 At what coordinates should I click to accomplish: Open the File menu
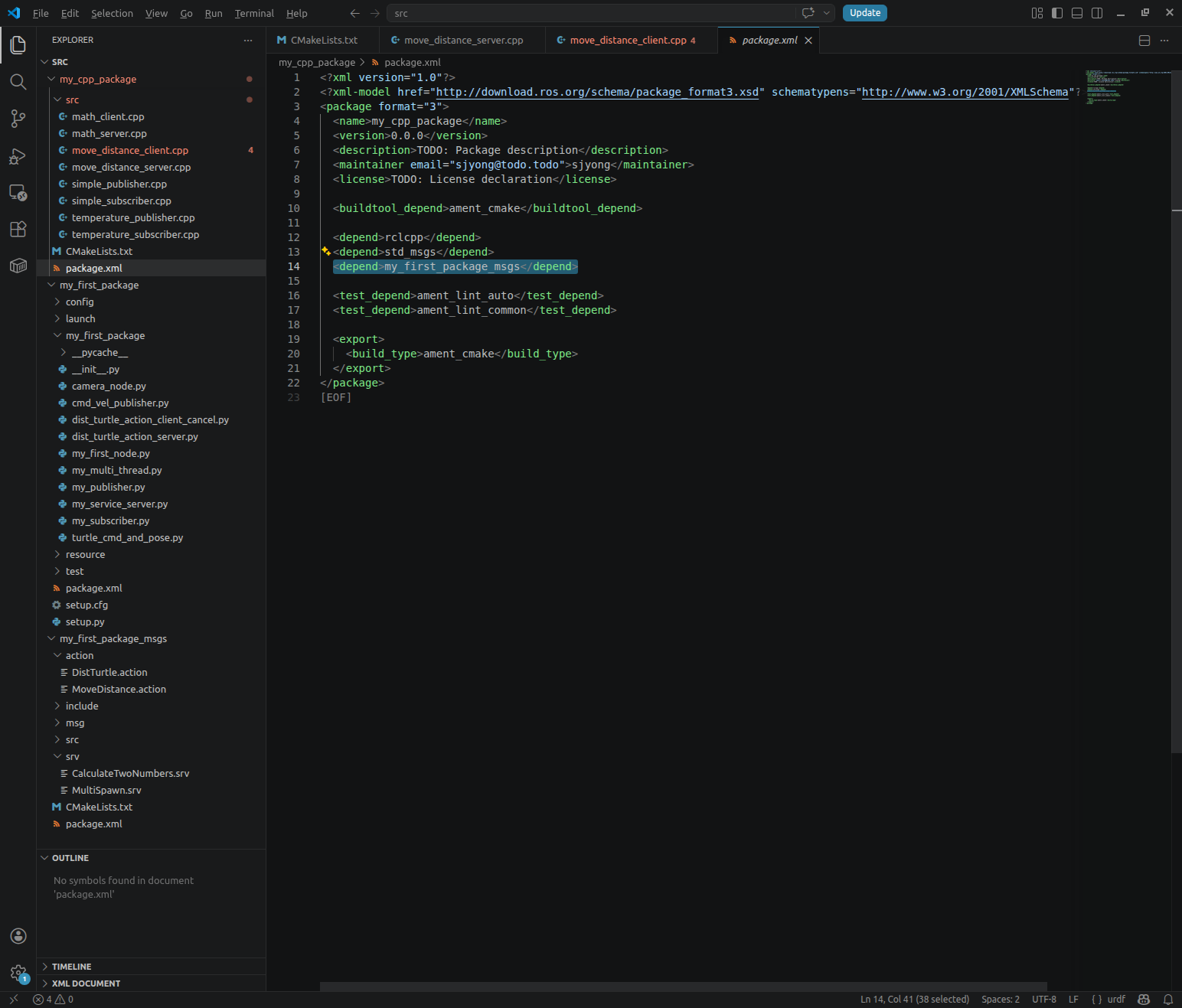click(41, 13)
